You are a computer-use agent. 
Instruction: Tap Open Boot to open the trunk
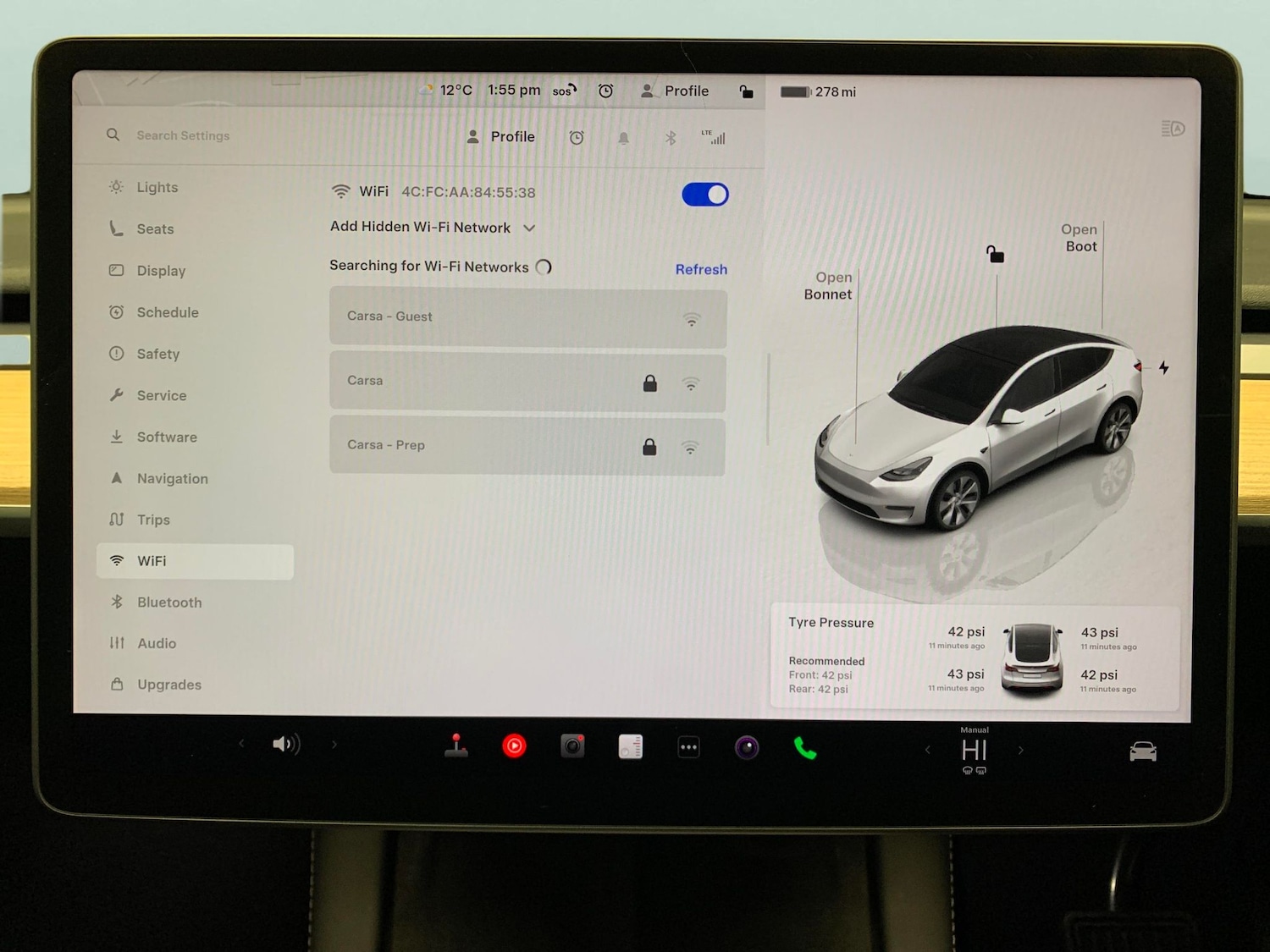(1079, 238)
